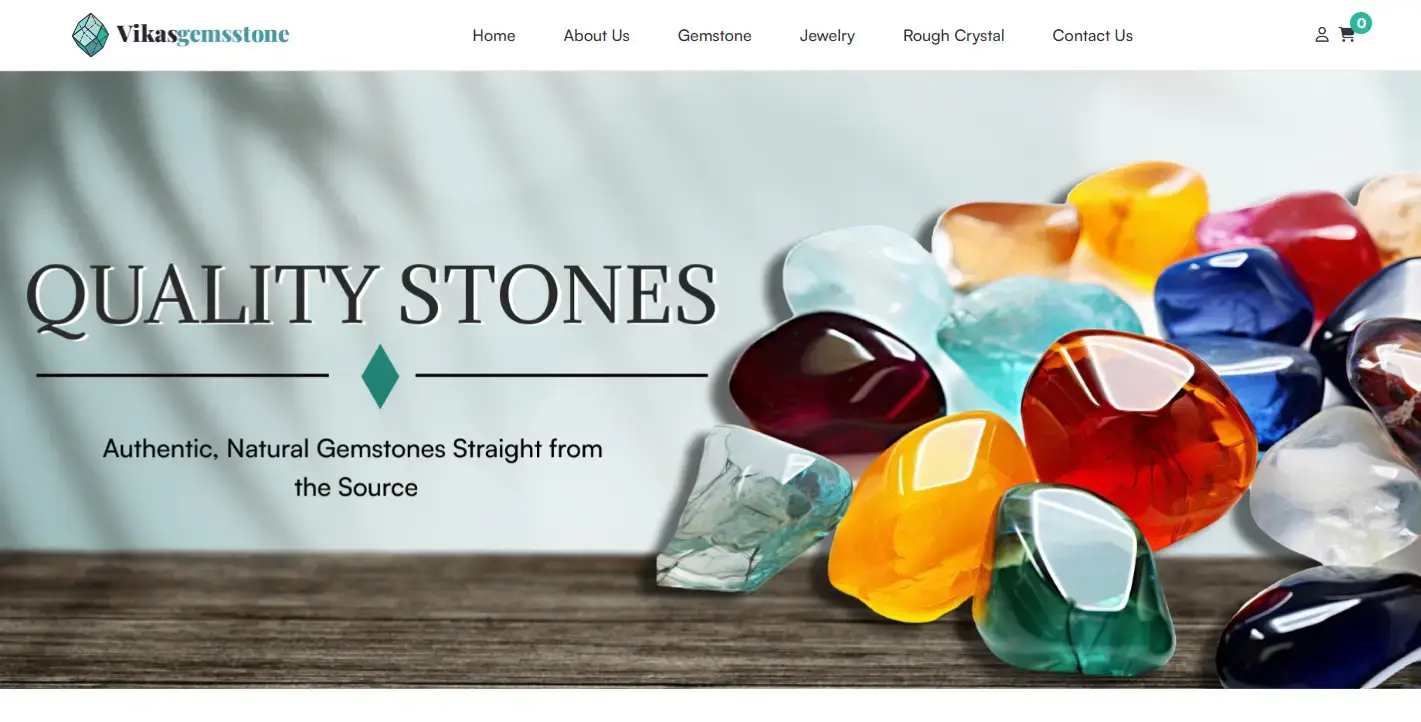Click the cart count badge showing 0
Viewport: 1421px width, 722px height.
coord(1360,23)
